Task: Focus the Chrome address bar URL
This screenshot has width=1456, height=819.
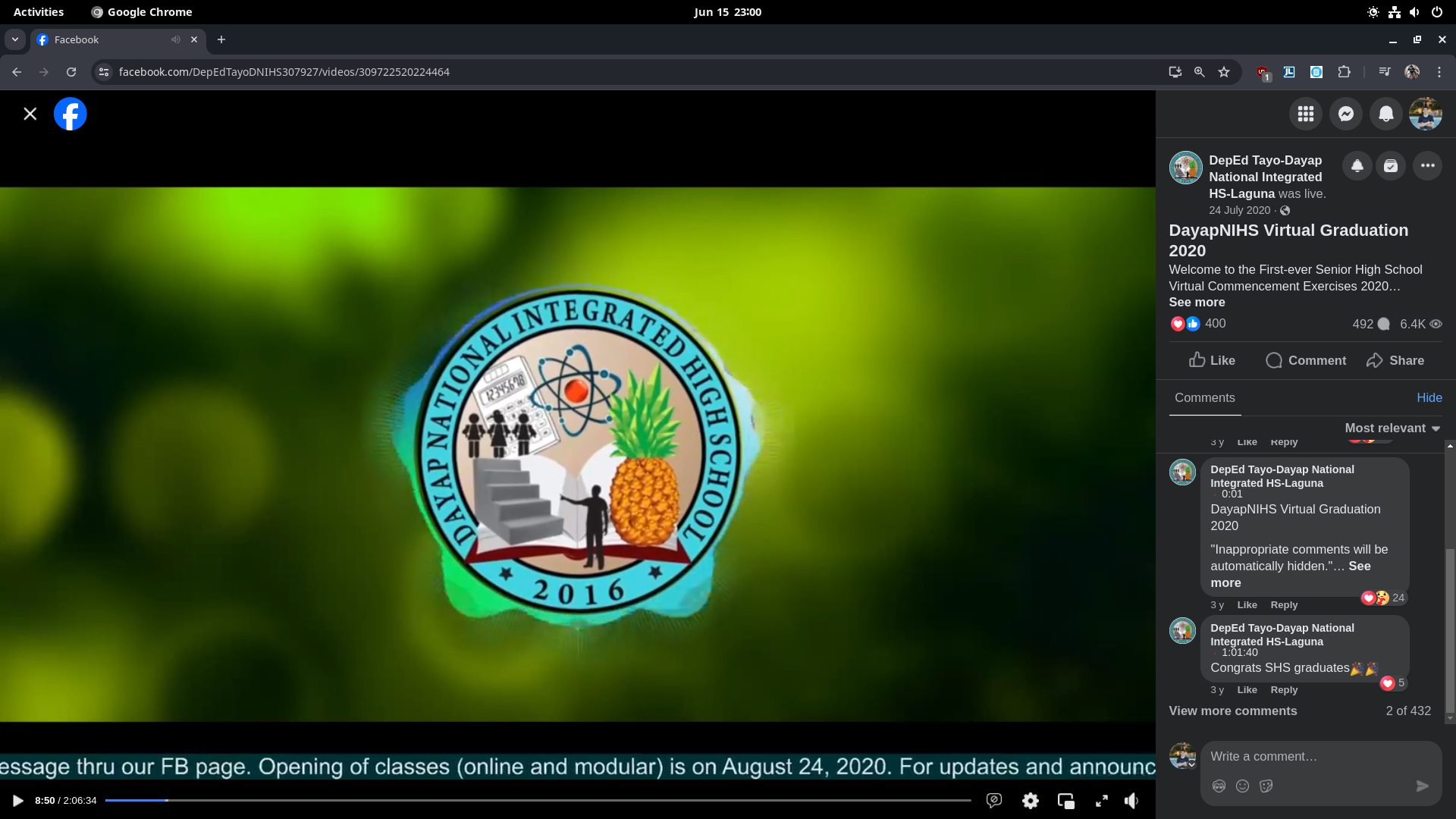Action: (284, 72)
